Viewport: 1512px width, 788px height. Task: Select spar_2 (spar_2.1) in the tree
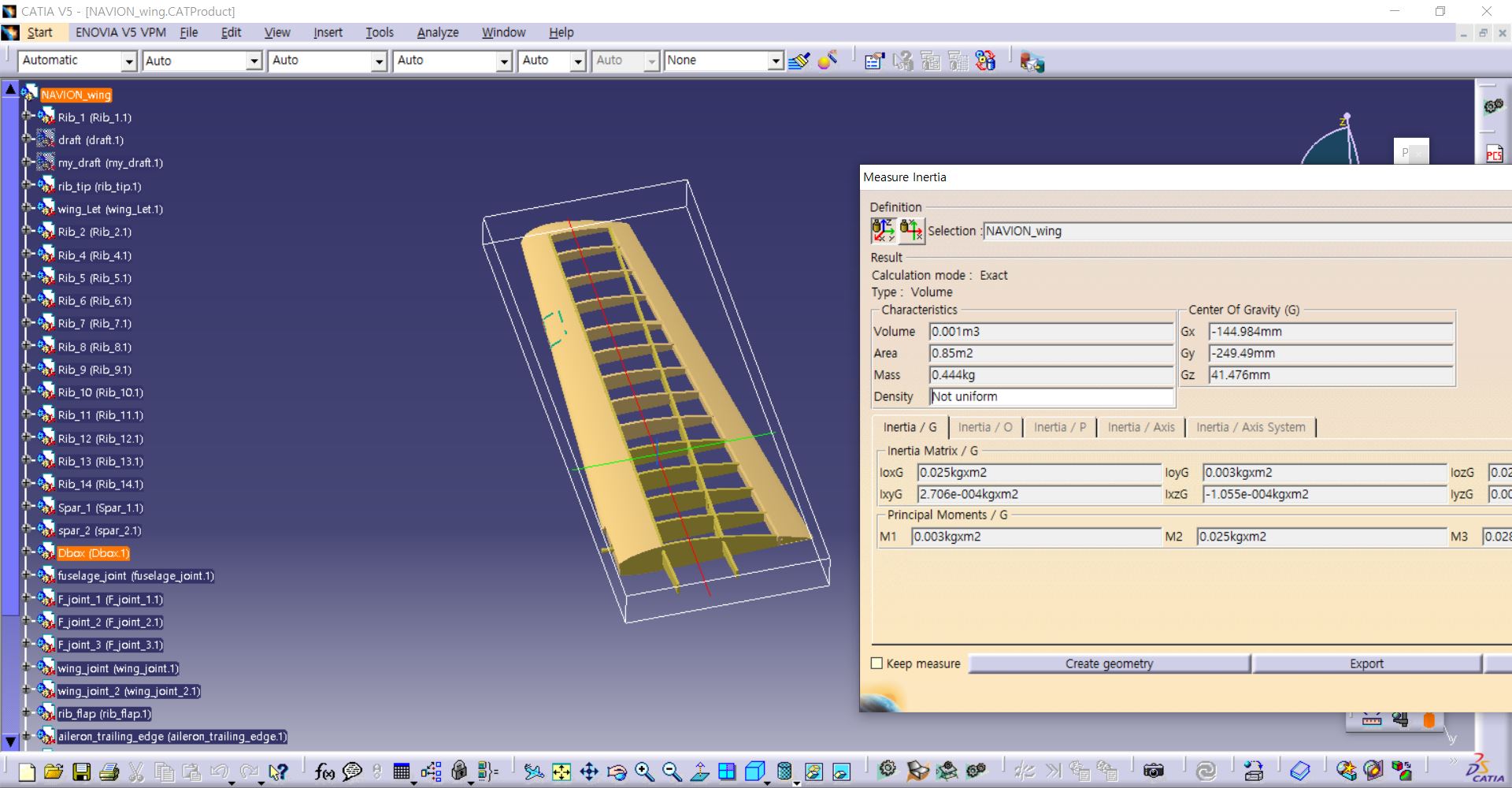(x=99, y=530)
